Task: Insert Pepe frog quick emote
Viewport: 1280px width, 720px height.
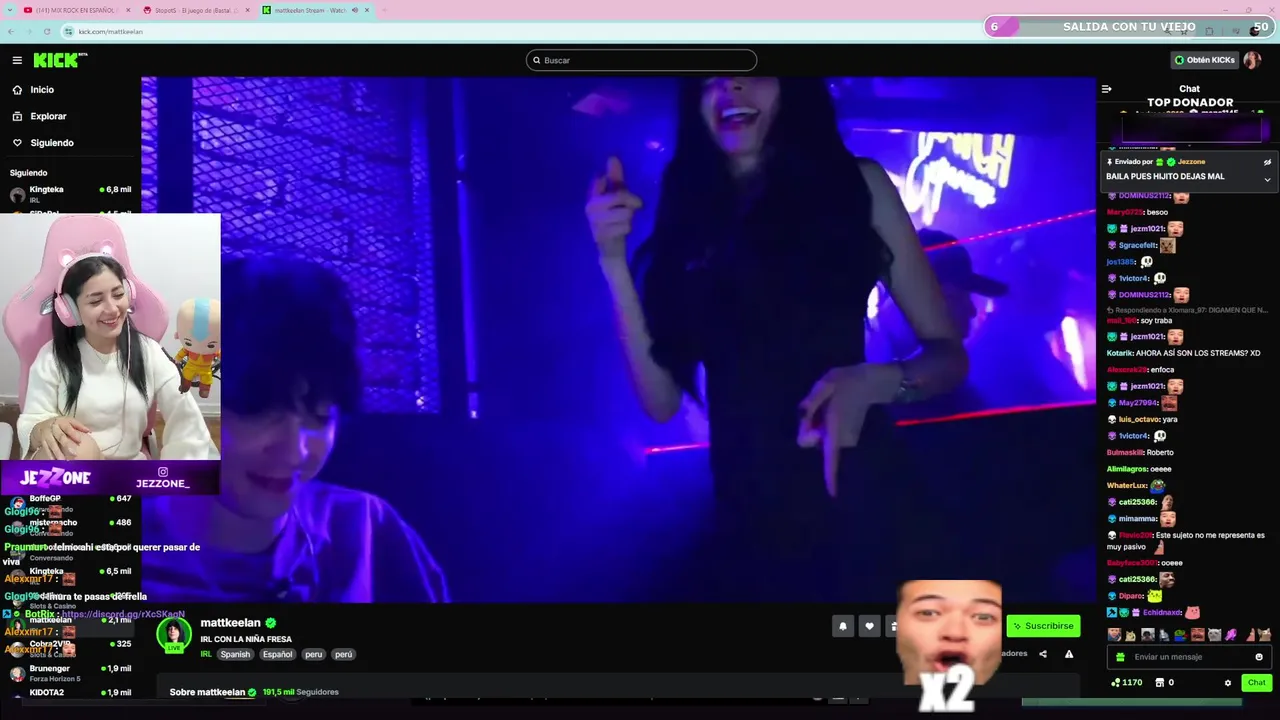Action: pyautogui.click(x=1180, y=635)
